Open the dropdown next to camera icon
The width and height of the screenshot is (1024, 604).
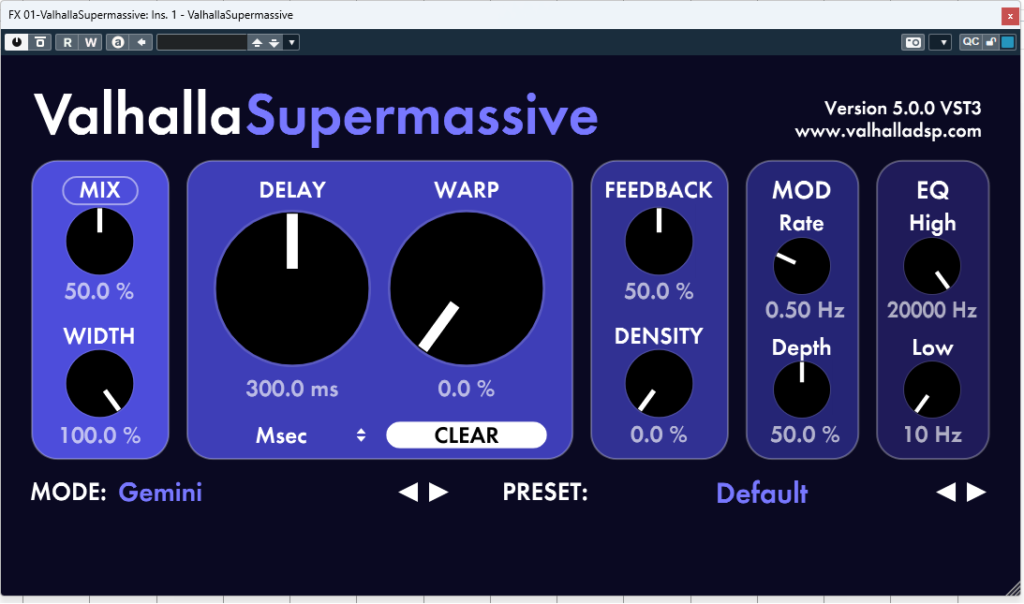(x=940, y=42)
